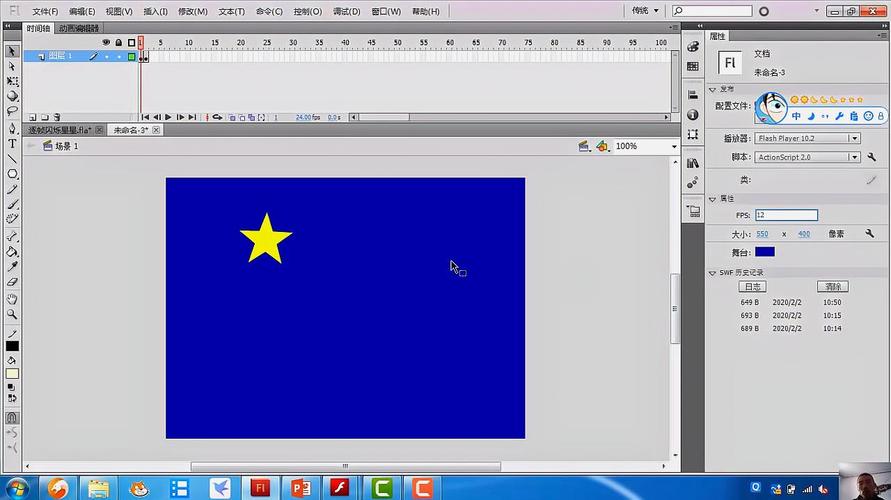Toggle the Loop playback button
This screenshot has height=500, width=891.
[x=217, y=117]
